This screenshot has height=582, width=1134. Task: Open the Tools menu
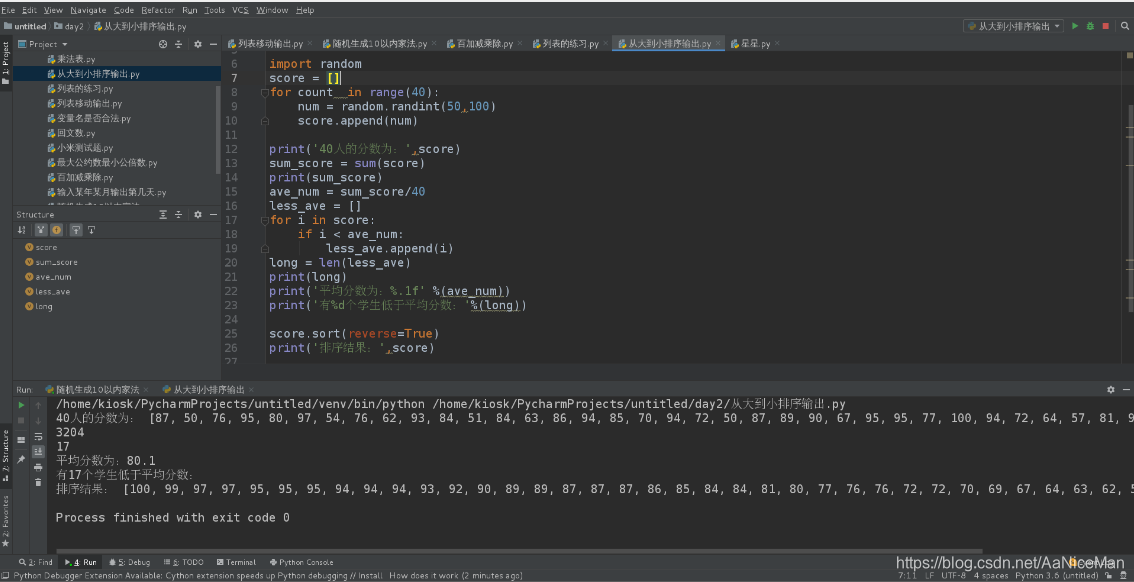coord(214,10)
